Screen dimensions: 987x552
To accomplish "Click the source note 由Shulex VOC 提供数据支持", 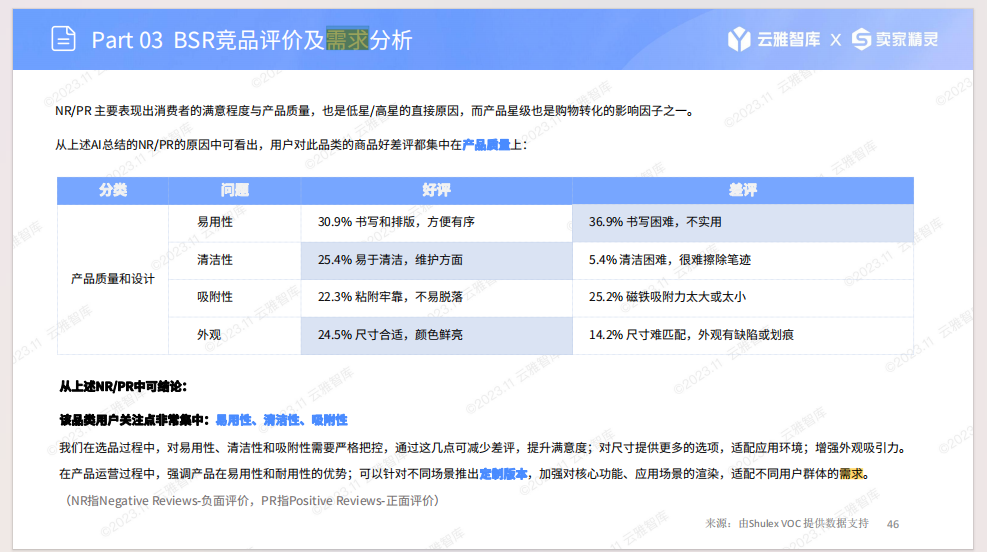I will click(x=804, y=524).
